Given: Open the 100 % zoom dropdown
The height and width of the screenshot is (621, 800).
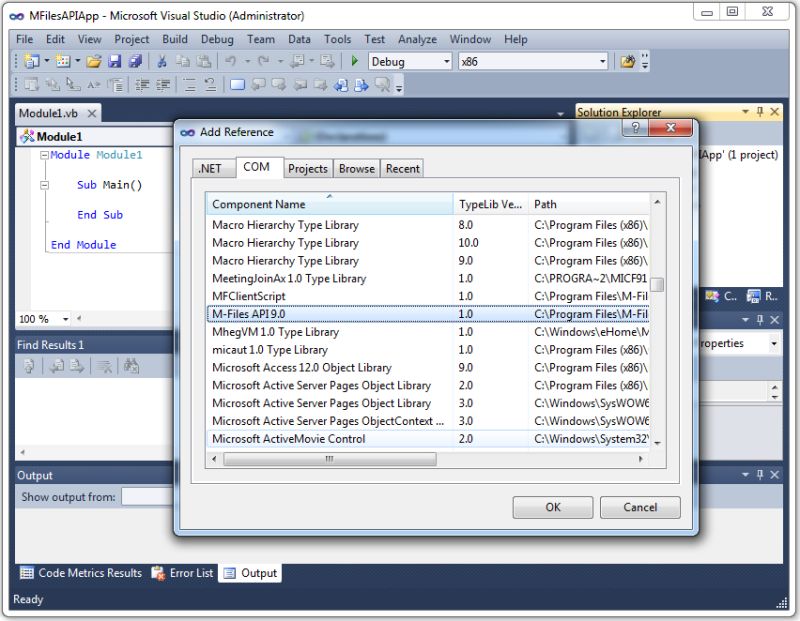Looking at the screenshot, I should click(66, 319).
